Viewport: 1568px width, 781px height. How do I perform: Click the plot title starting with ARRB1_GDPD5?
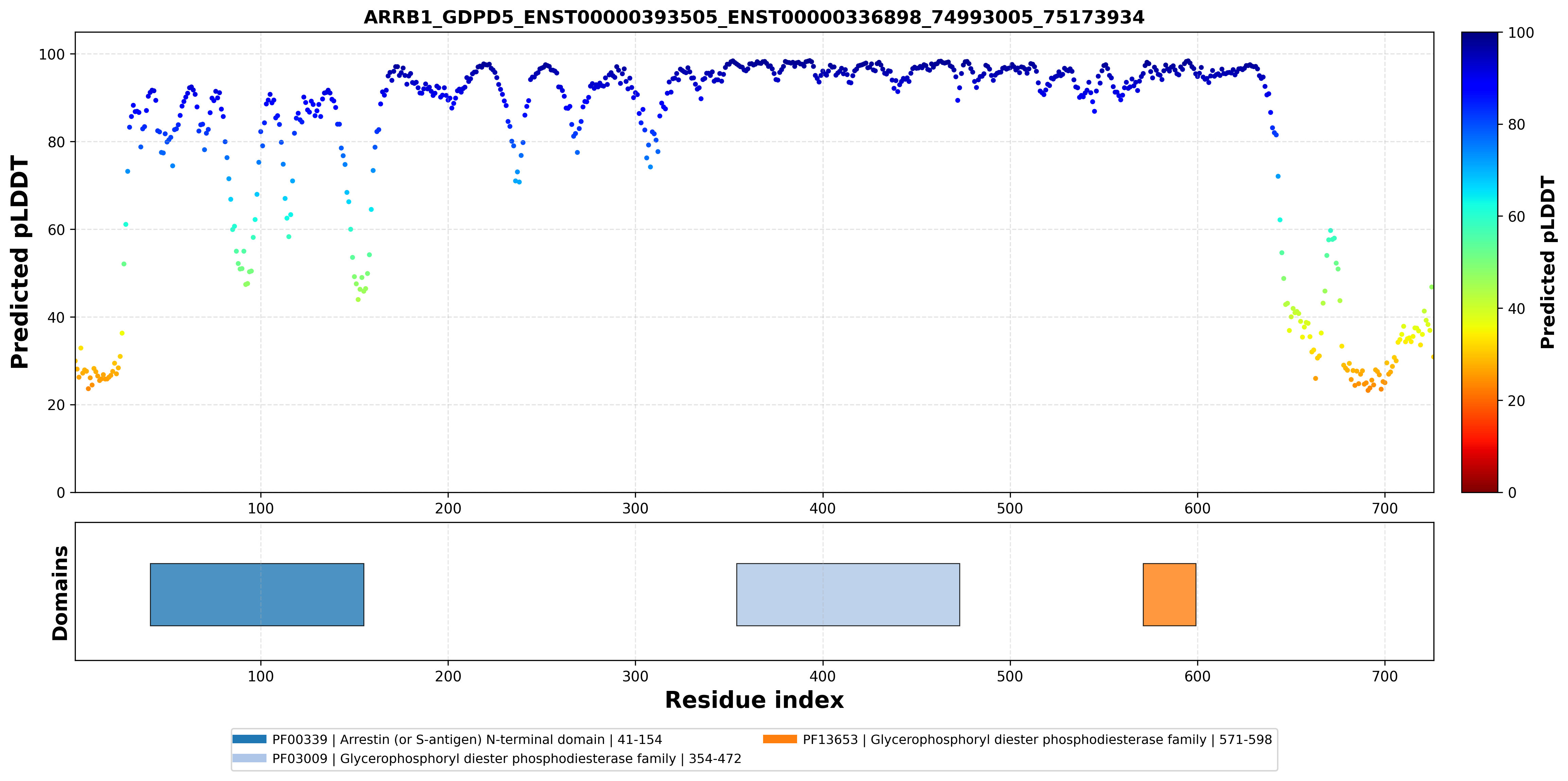pos(754,17)
